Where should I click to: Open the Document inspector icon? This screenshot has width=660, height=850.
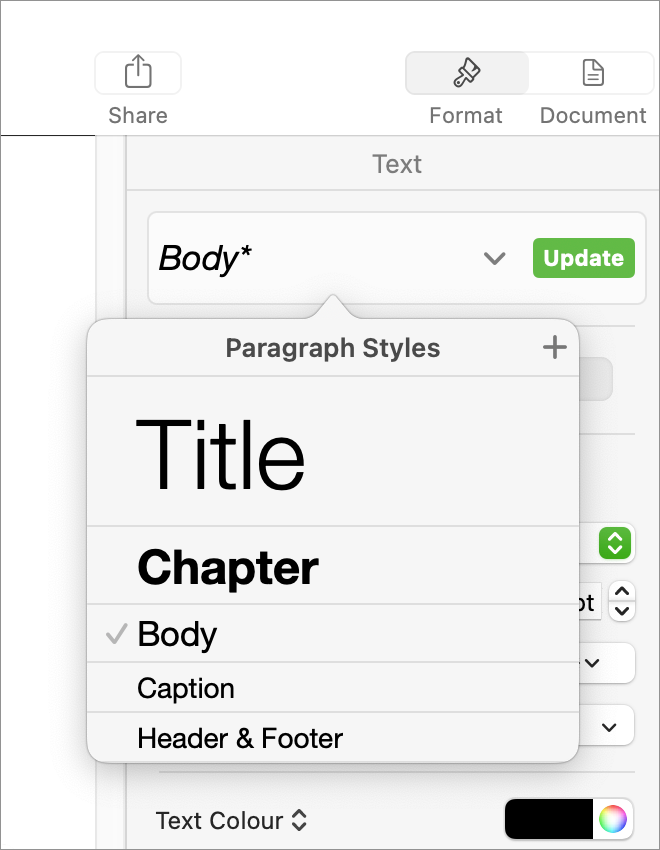(593, 73)
